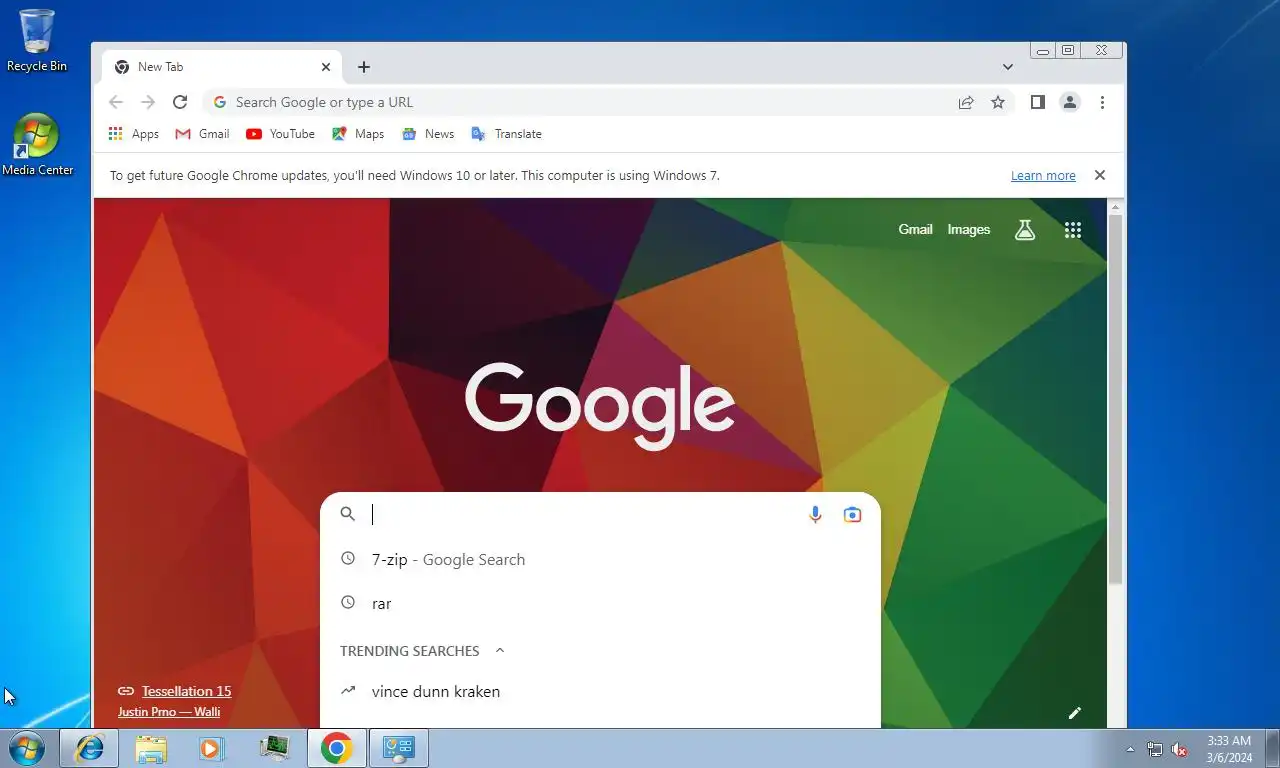Choose the vince dunn kraken trending search
Screen dimensions: 1280x768
point(600,692)
